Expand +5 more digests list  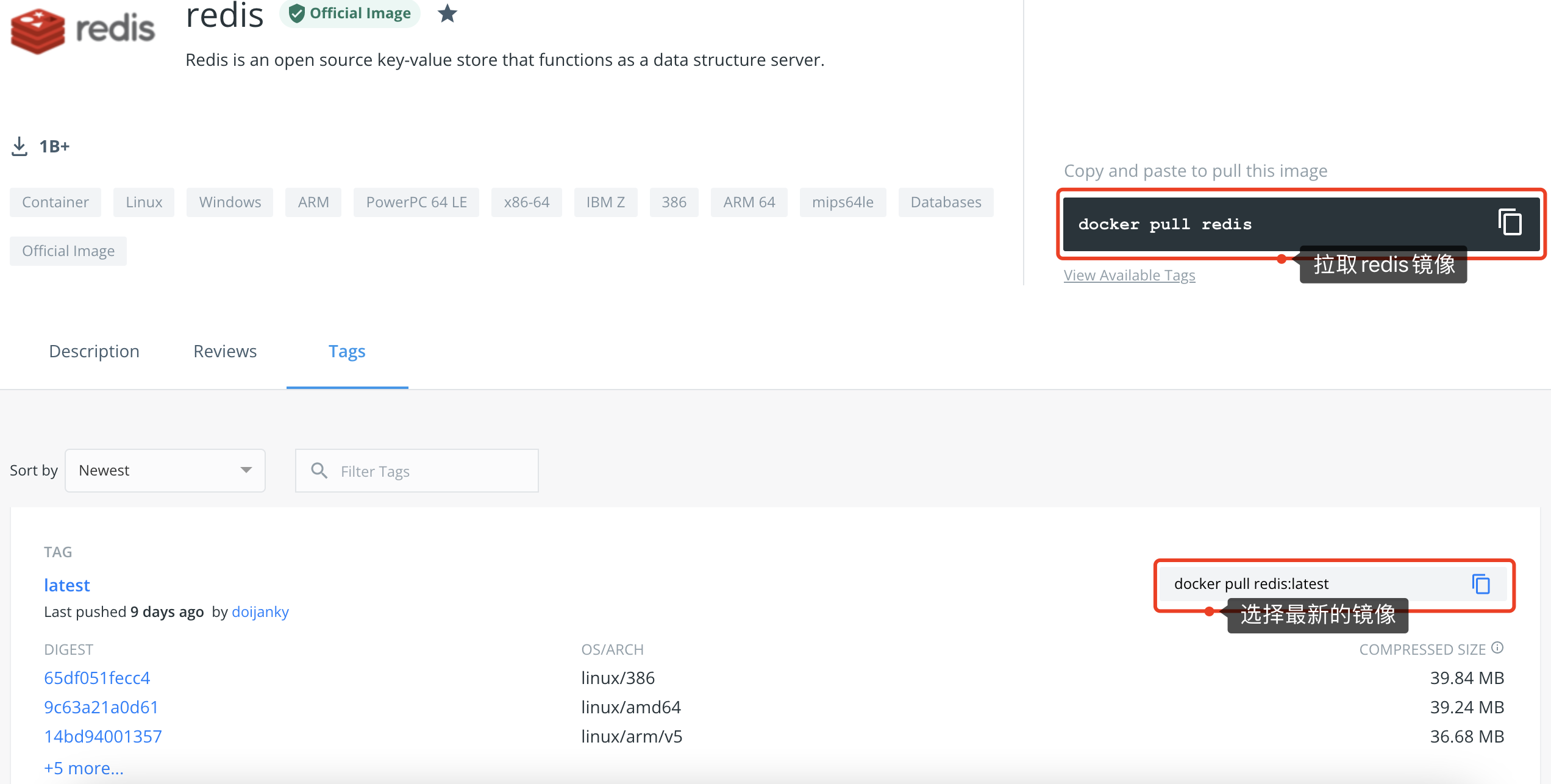pos(84,768)
